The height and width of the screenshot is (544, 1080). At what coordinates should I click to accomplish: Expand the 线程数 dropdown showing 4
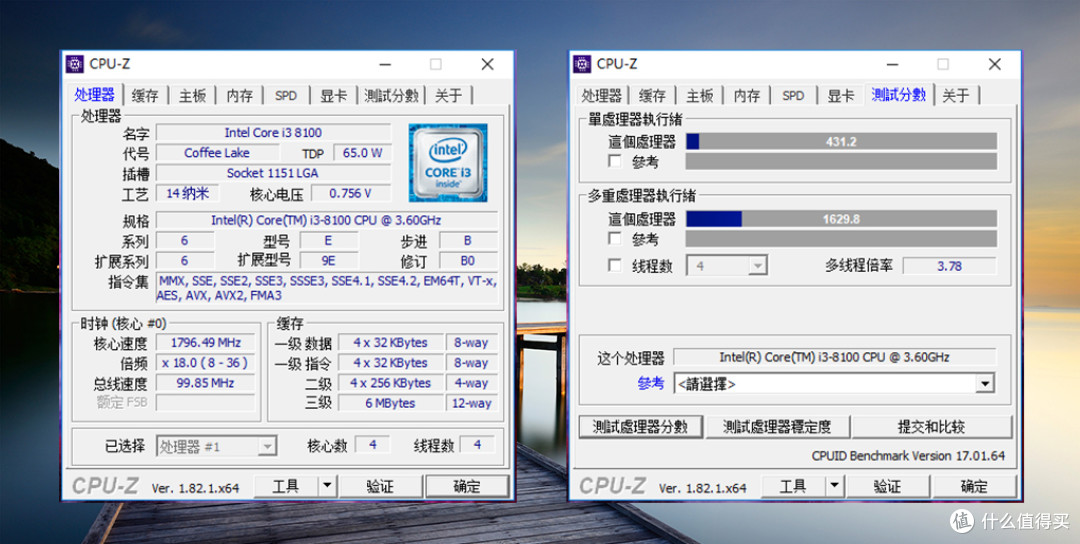(x=758, y=266)
